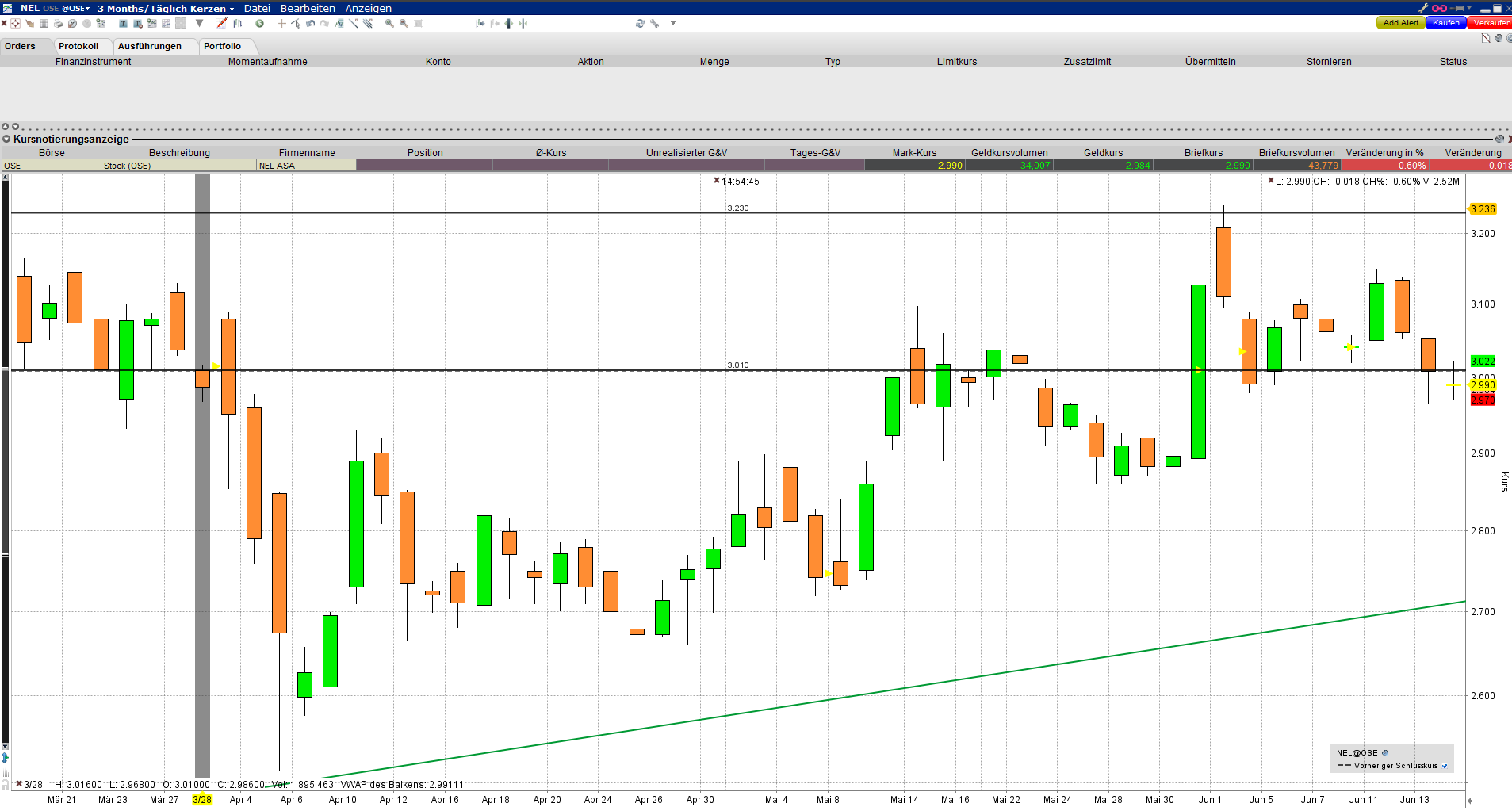Select the parallel lines channel tool
The image size is (1512, 811).
(x=368, y=23)
